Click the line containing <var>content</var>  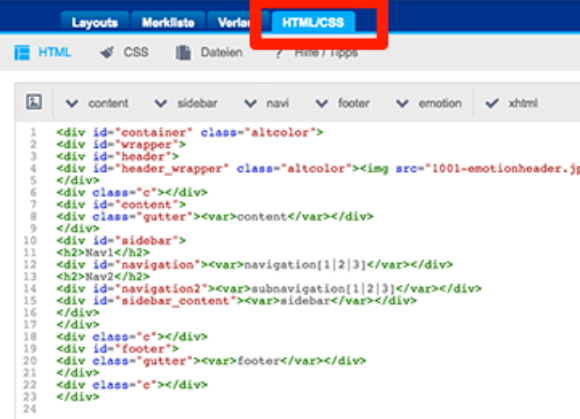215,216
